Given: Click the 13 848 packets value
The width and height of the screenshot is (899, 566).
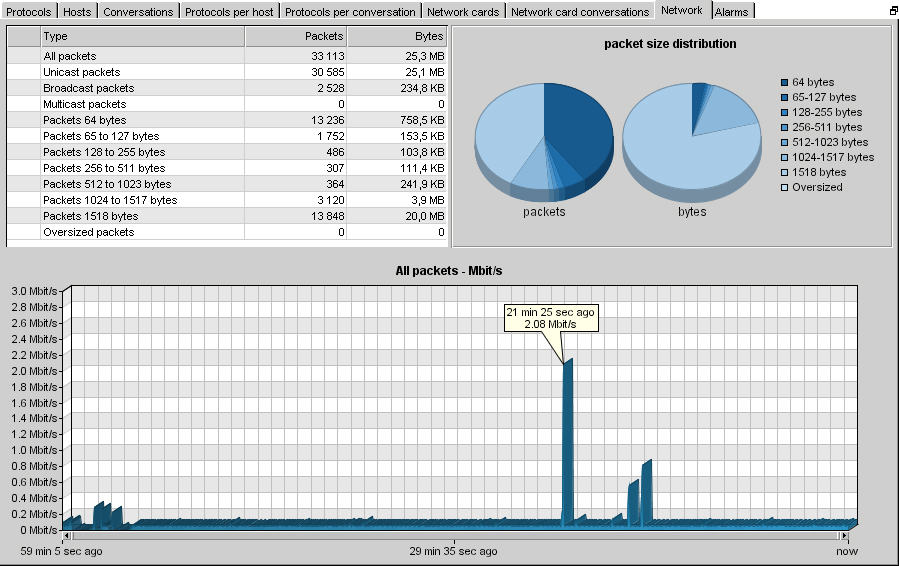Looking at the screenshot, I should click(328, 217).
